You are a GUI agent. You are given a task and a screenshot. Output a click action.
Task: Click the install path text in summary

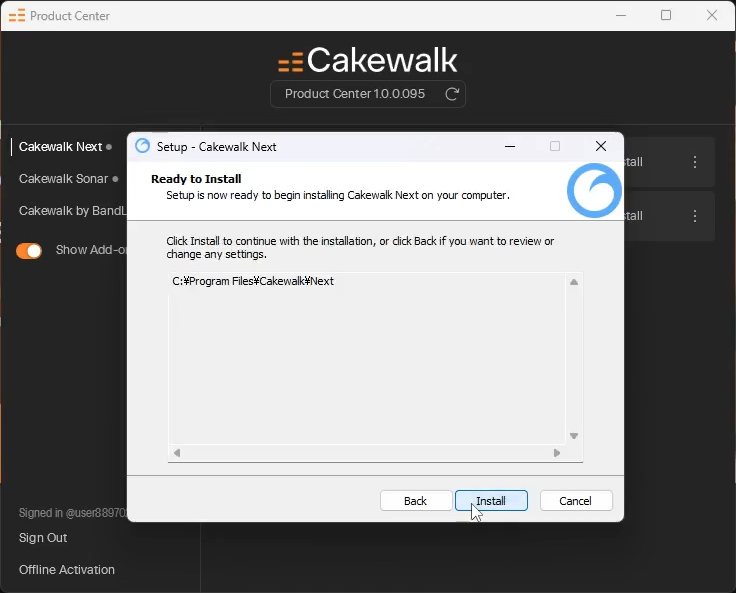pos(253,281)
